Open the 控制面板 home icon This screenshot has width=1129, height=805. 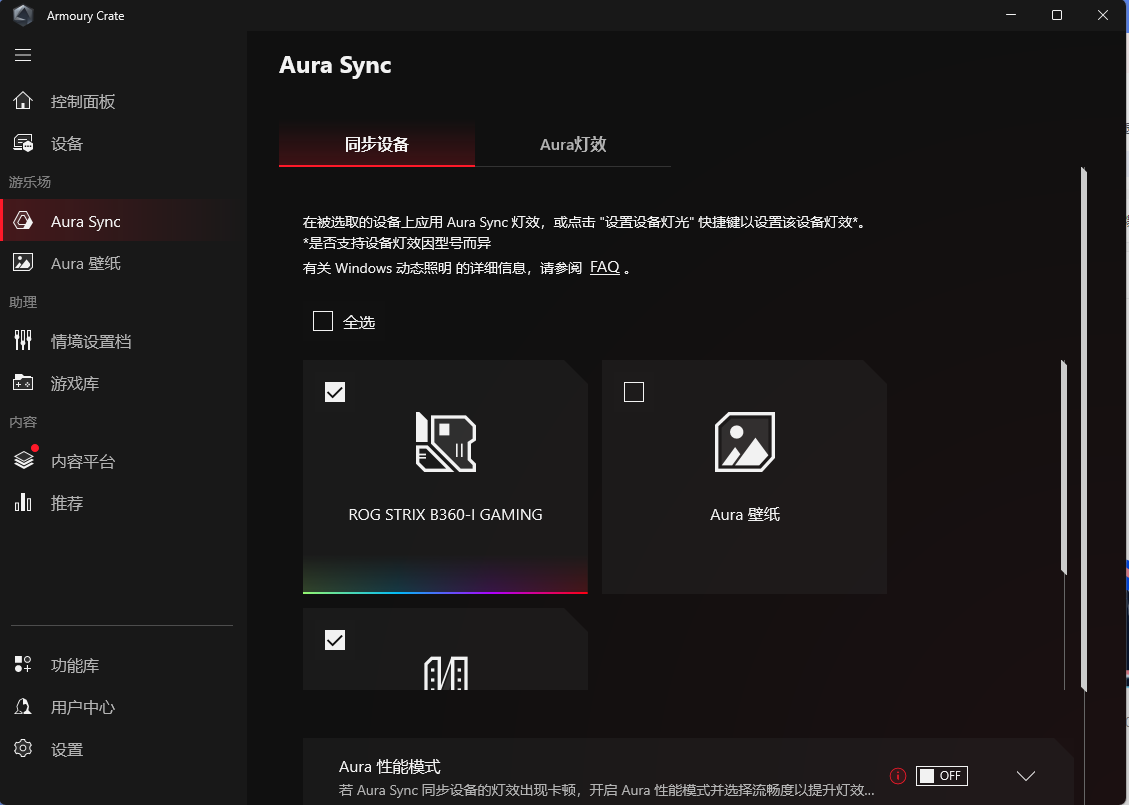[23, 101]
